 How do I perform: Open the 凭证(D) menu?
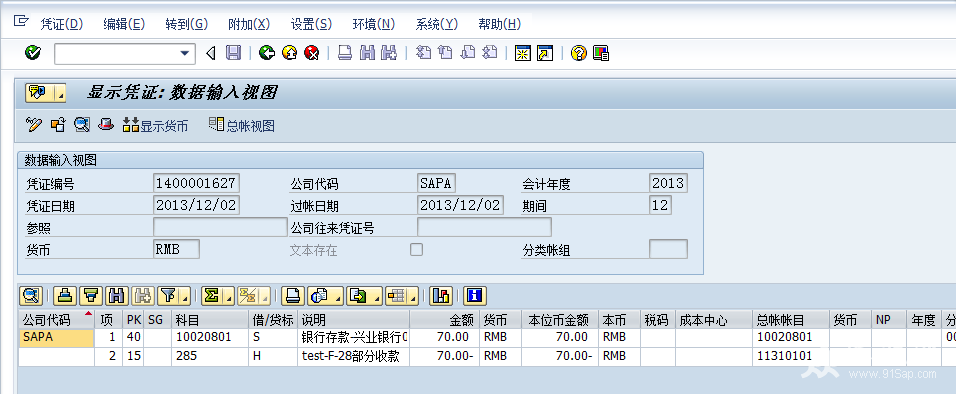[x=62, y=24]
